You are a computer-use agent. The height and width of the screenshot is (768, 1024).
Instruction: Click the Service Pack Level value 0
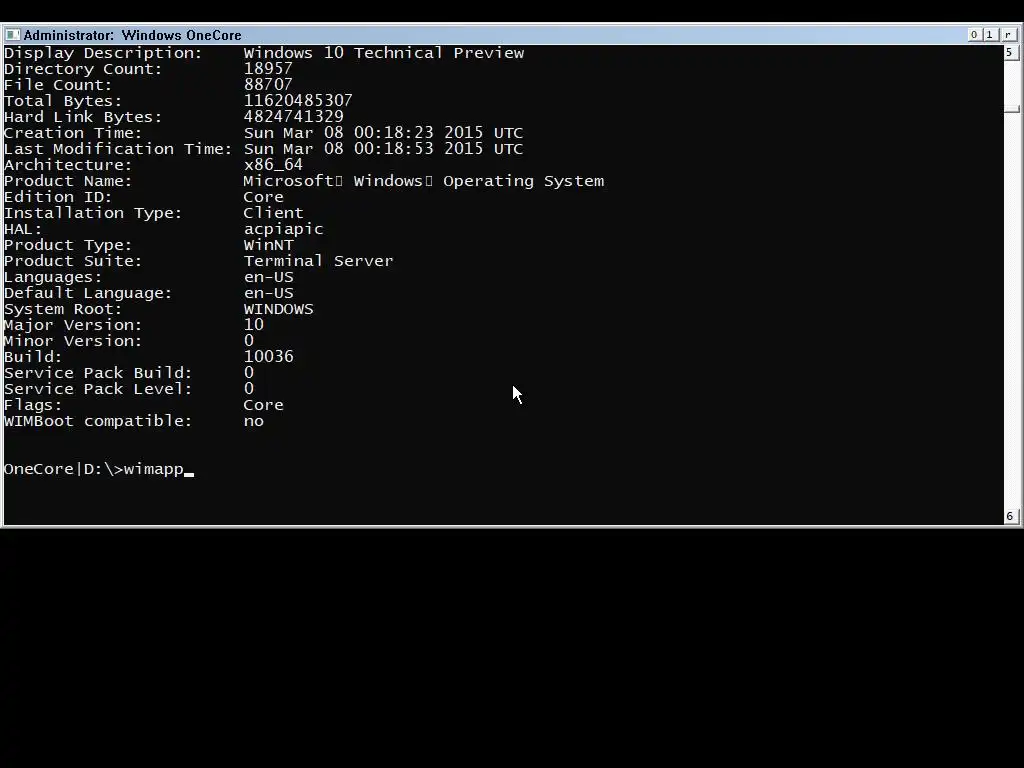[249, 389]
